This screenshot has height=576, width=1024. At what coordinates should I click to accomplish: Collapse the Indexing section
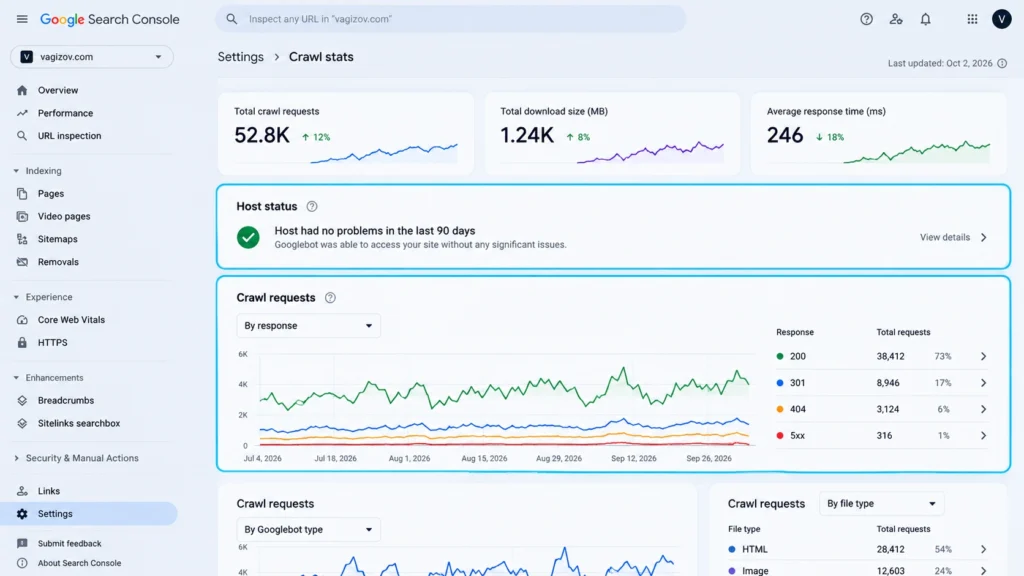(x=16, y=171)
